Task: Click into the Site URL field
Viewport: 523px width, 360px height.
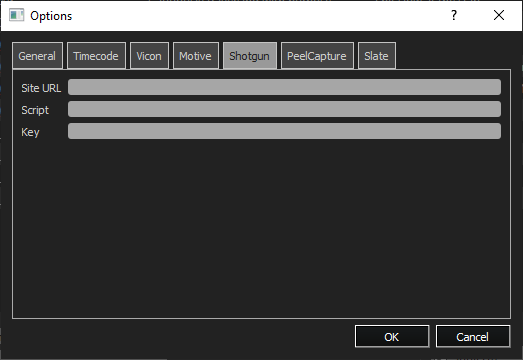Action: [x=284, y=87]
